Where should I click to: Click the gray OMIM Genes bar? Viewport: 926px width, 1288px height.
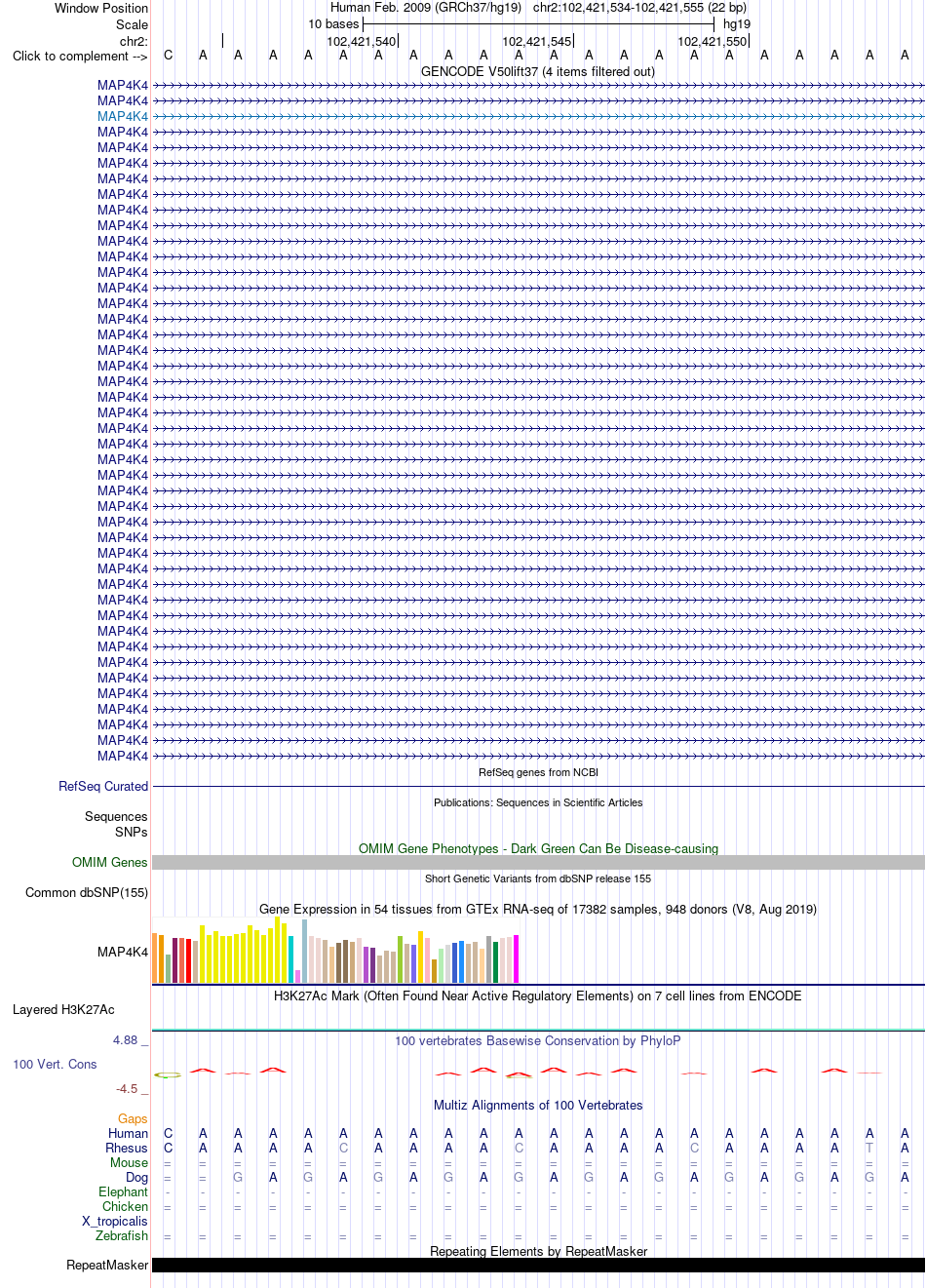pyautogui.click(x=538, y=863)
